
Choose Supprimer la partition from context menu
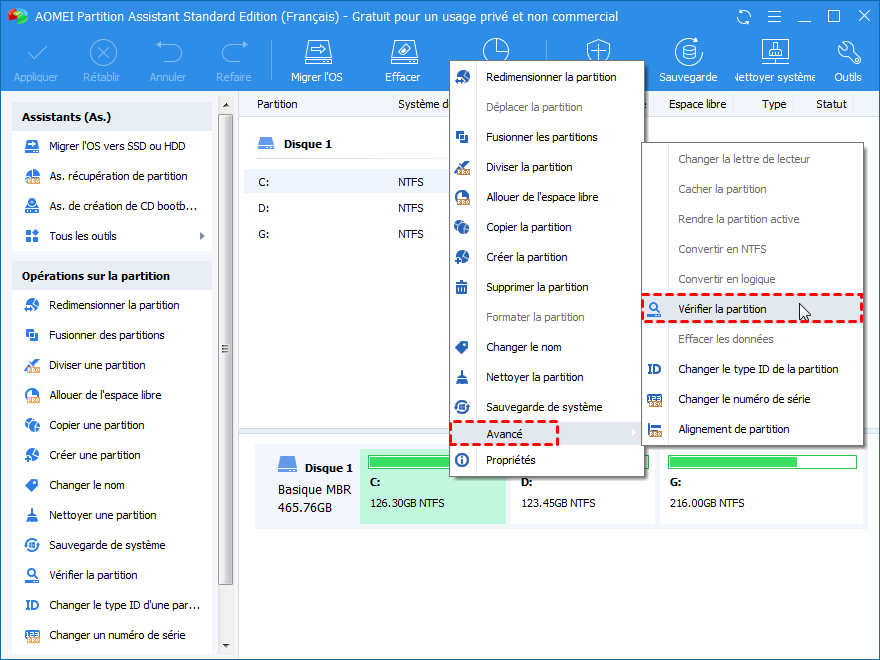[x=547, y=287]
